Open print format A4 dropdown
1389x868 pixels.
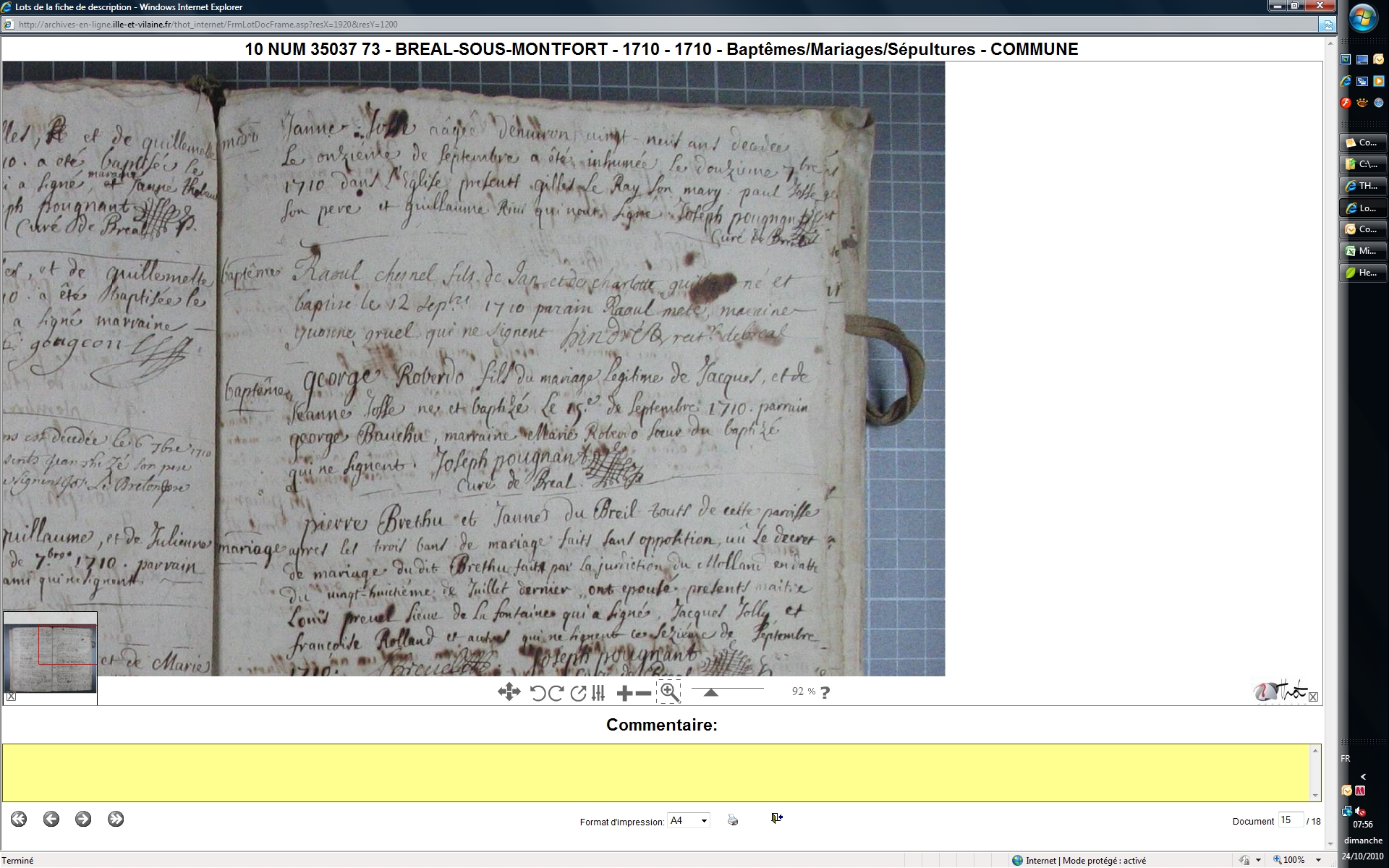pyautogui.click(x=688, y=820)
